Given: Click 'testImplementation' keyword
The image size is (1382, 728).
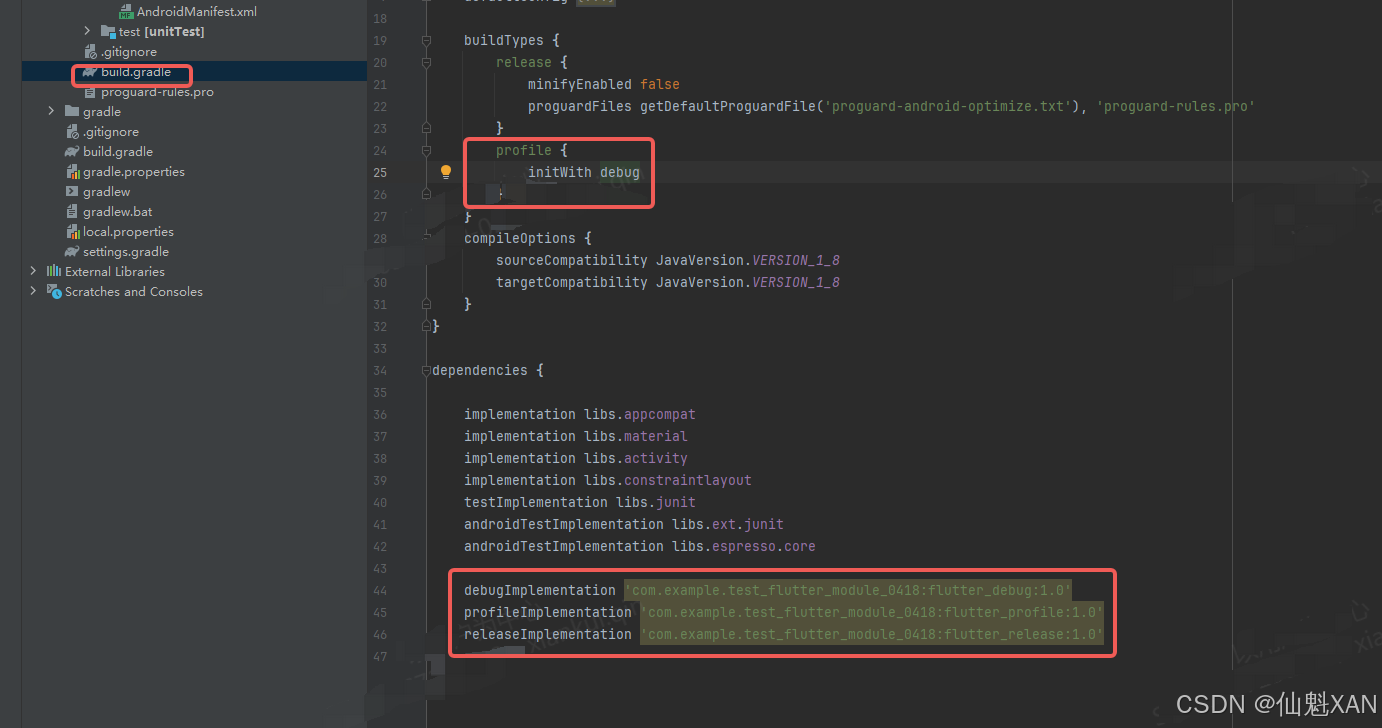Looking at the screenshot, I should [536, 503].
